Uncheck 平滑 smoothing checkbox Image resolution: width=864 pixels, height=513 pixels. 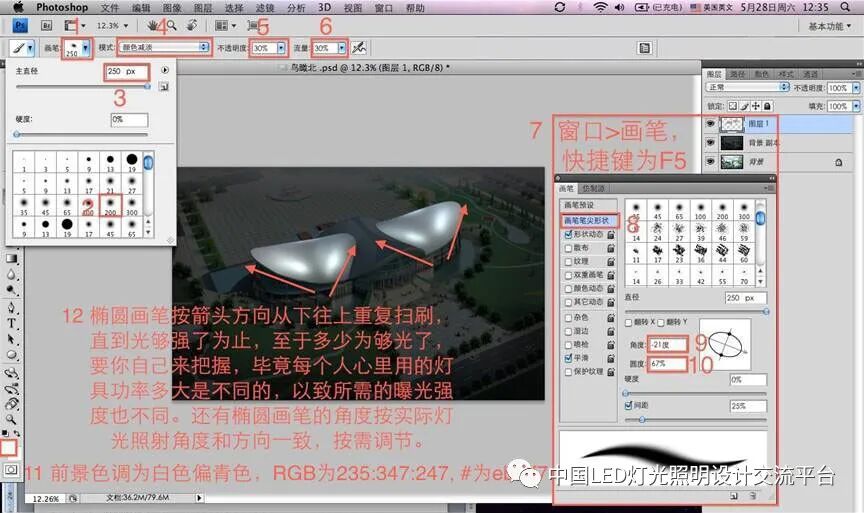click(x=568, y=358)
